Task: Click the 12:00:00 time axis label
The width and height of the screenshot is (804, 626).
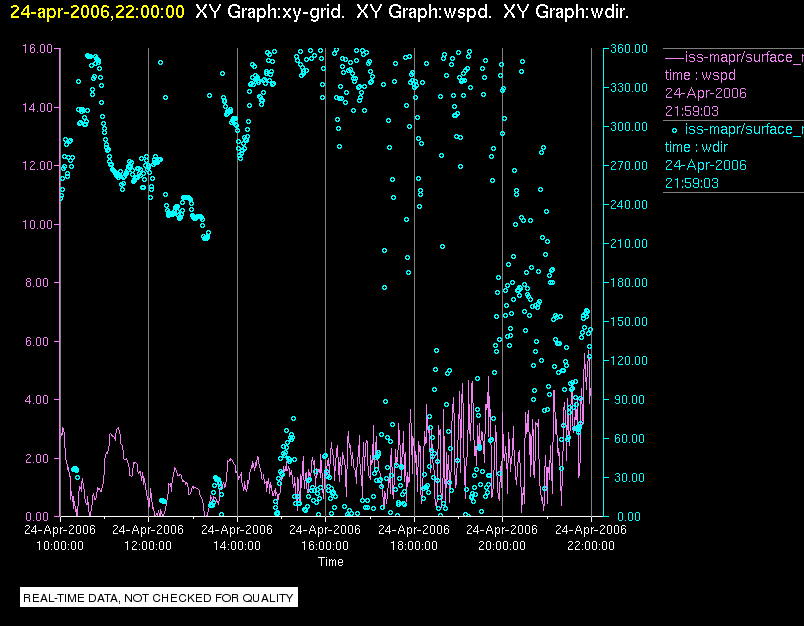Action: click(148, 546)
